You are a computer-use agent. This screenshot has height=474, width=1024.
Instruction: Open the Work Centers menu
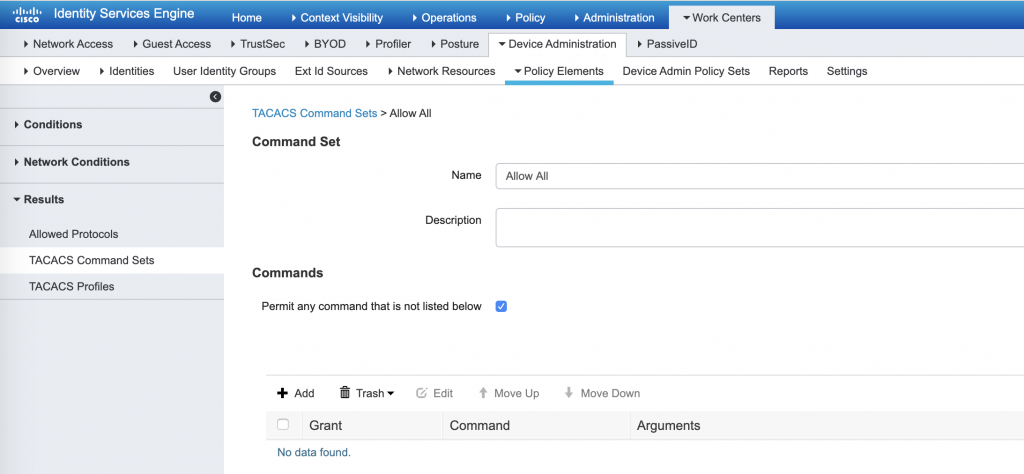click(x=722, y=18)
